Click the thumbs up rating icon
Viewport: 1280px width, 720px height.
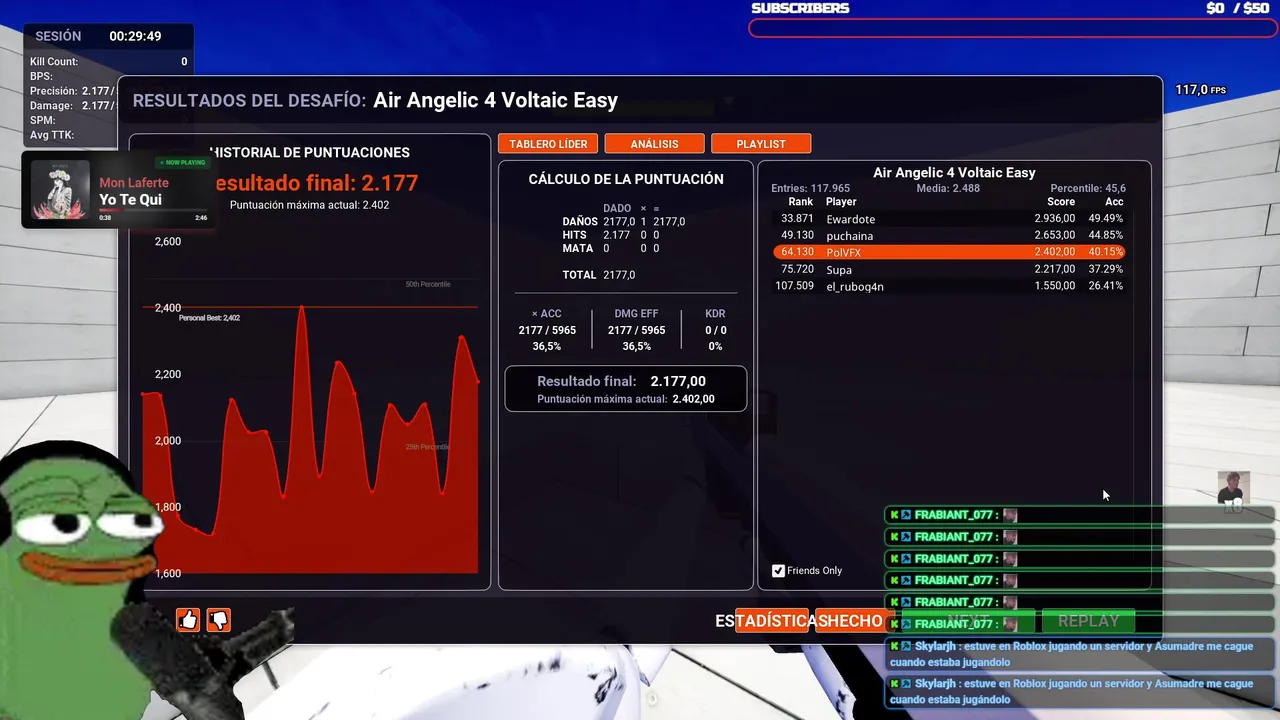pyautogui.click(x=188, y=620)
